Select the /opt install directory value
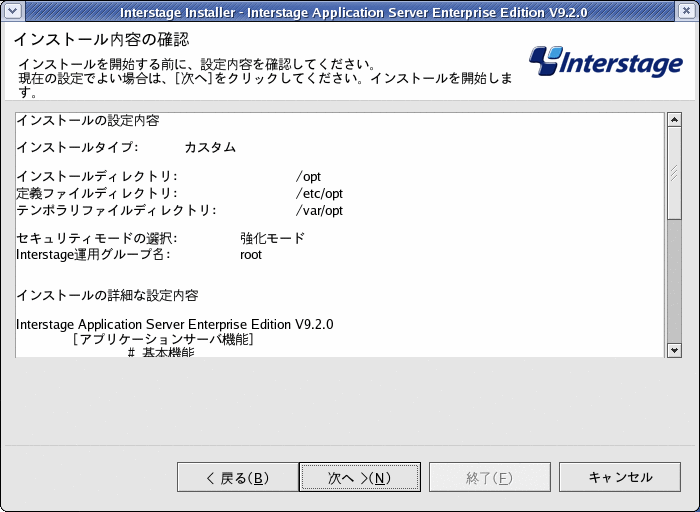The image size is (700, 512). coord(308,177)
